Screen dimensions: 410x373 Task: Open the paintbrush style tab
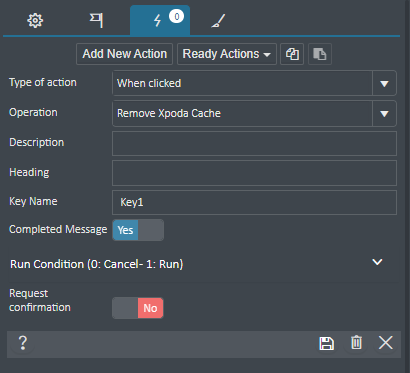(x=218, y=21)
